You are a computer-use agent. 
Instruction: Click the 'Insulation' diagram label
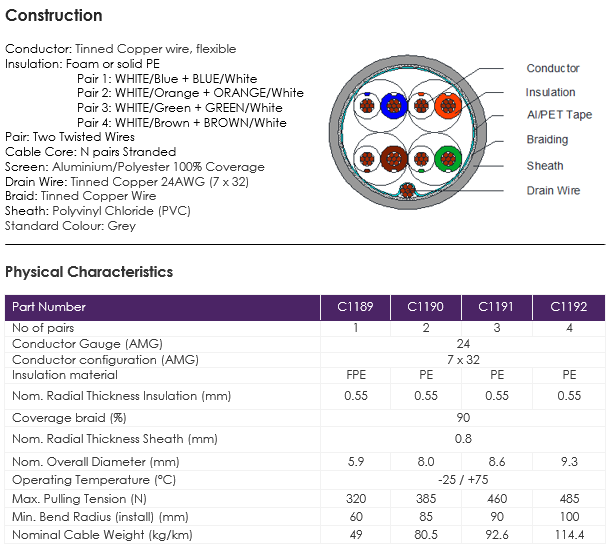click(550, 92)
